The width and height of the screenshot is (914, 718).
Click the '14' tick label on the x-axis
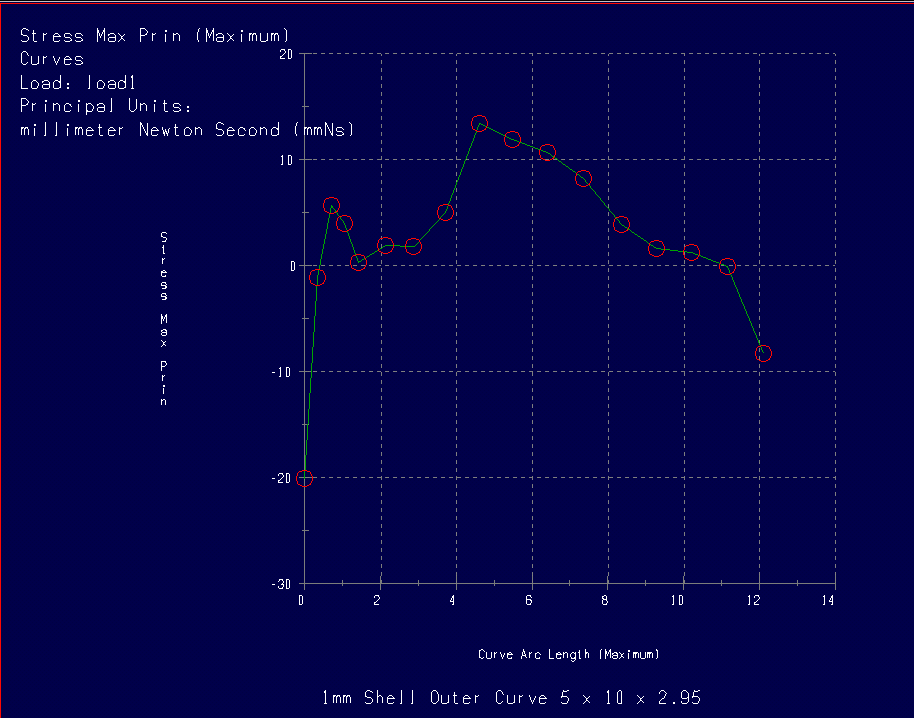(827, 600)
